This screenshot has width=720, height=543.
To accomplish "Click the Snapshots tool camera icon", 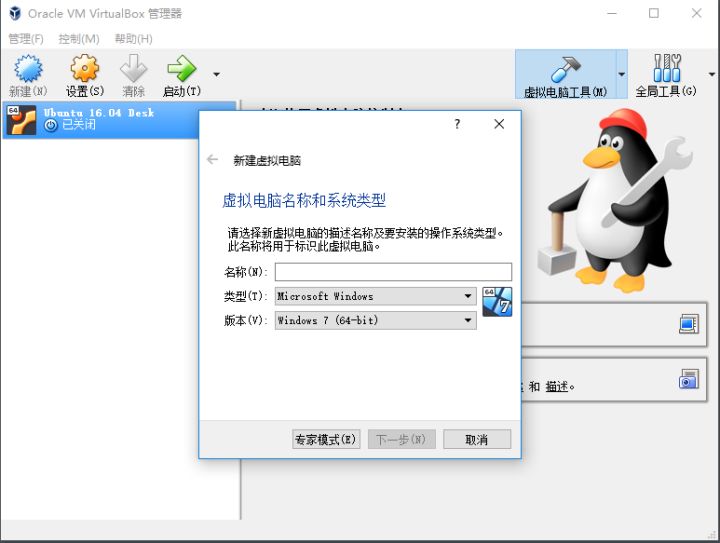I will coord(689,379).
